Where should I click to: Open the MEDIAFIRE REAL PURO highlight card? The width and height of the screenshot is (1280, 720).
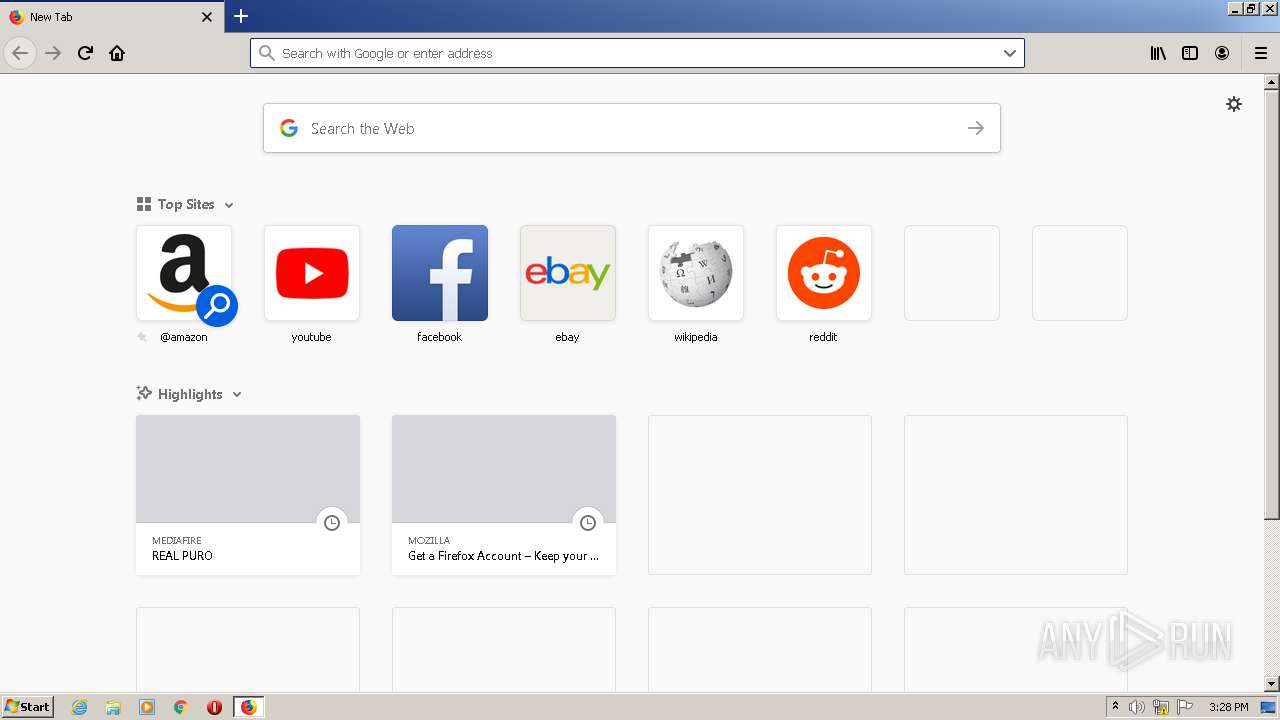(x=248, y=495)
